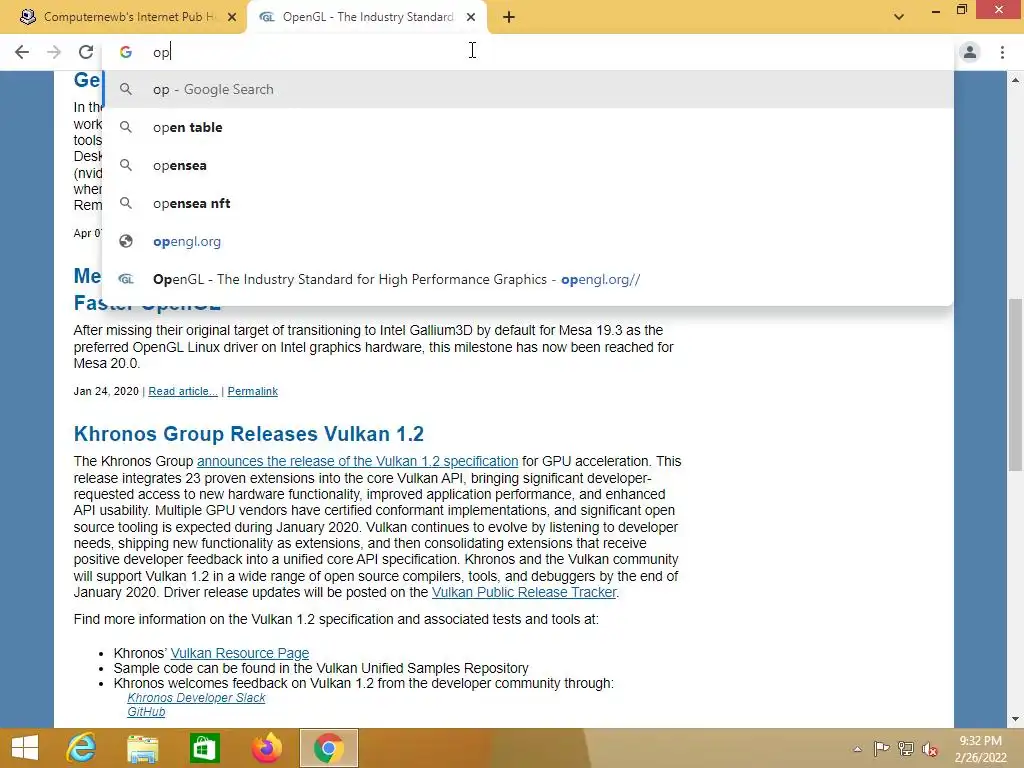Visit the Vulkan Resource Page link
Image resolution: width=1024 pixels, height=768 pixels.
[x=240, y=653]
